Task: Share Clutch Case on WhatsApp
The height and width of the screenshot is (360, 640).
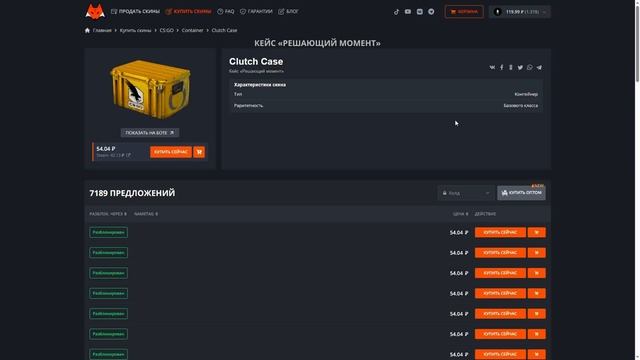Action: (529, 67)
